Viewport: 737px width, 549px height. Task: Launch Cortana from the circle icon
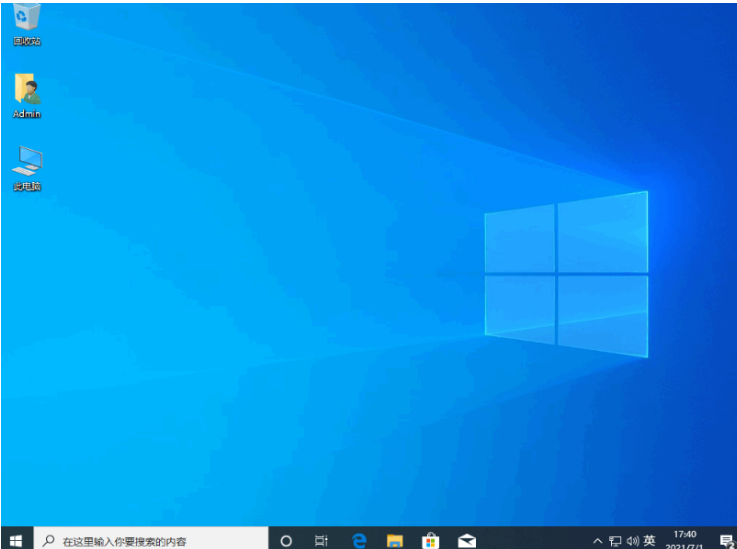[286, 541]
